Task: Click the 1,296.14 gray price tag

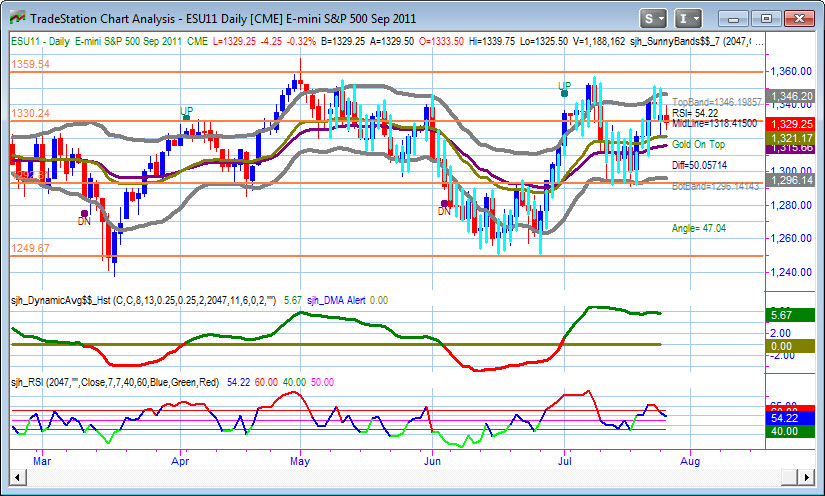Action: [x=791, y=180]
